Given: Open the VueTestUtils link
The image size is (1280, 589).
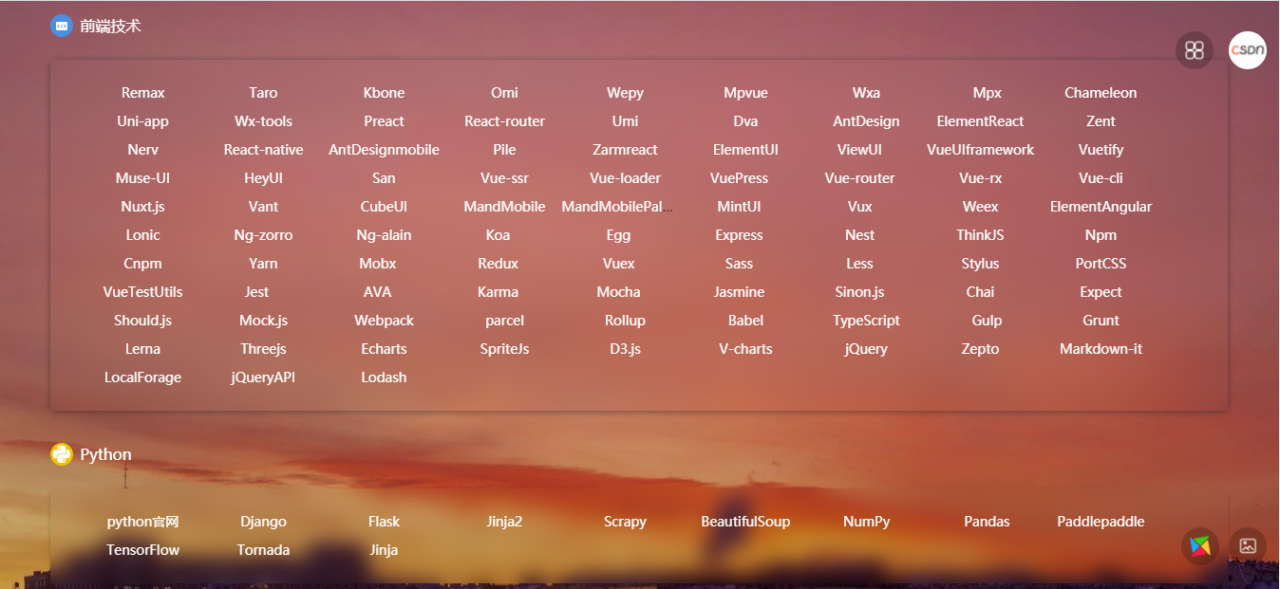Looking at the screenshot, I should click(x=143, y=292).
